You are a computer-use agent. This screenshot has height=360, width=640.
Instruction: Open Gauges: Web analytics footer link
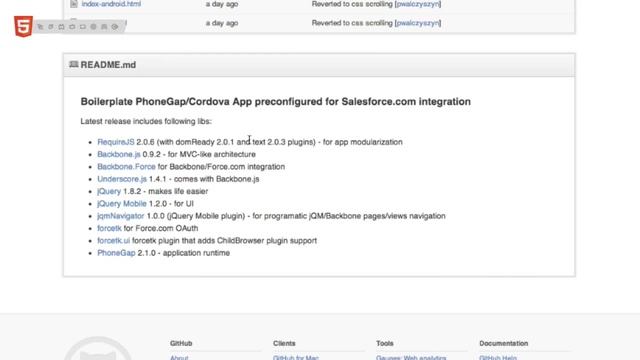411,358
